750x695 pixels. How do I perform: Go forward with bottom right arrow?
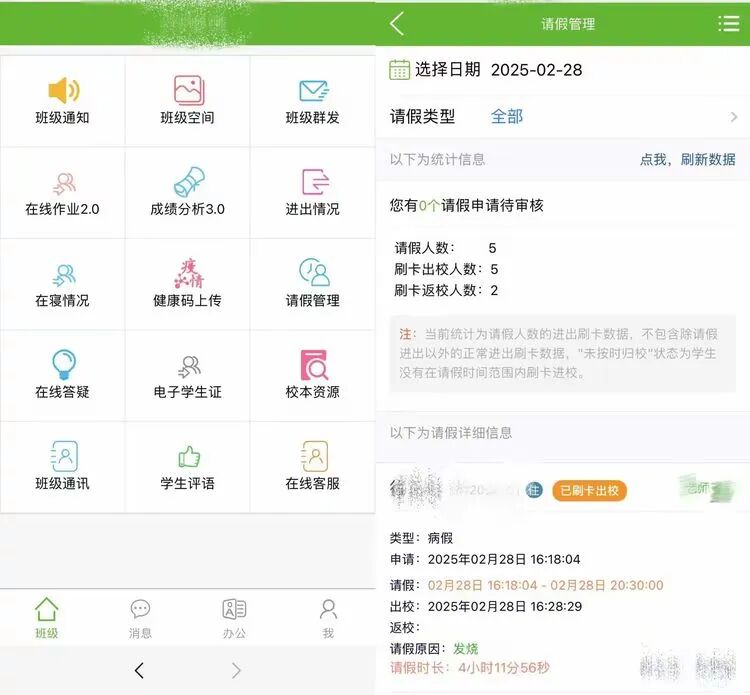click(x=236, y=671)
